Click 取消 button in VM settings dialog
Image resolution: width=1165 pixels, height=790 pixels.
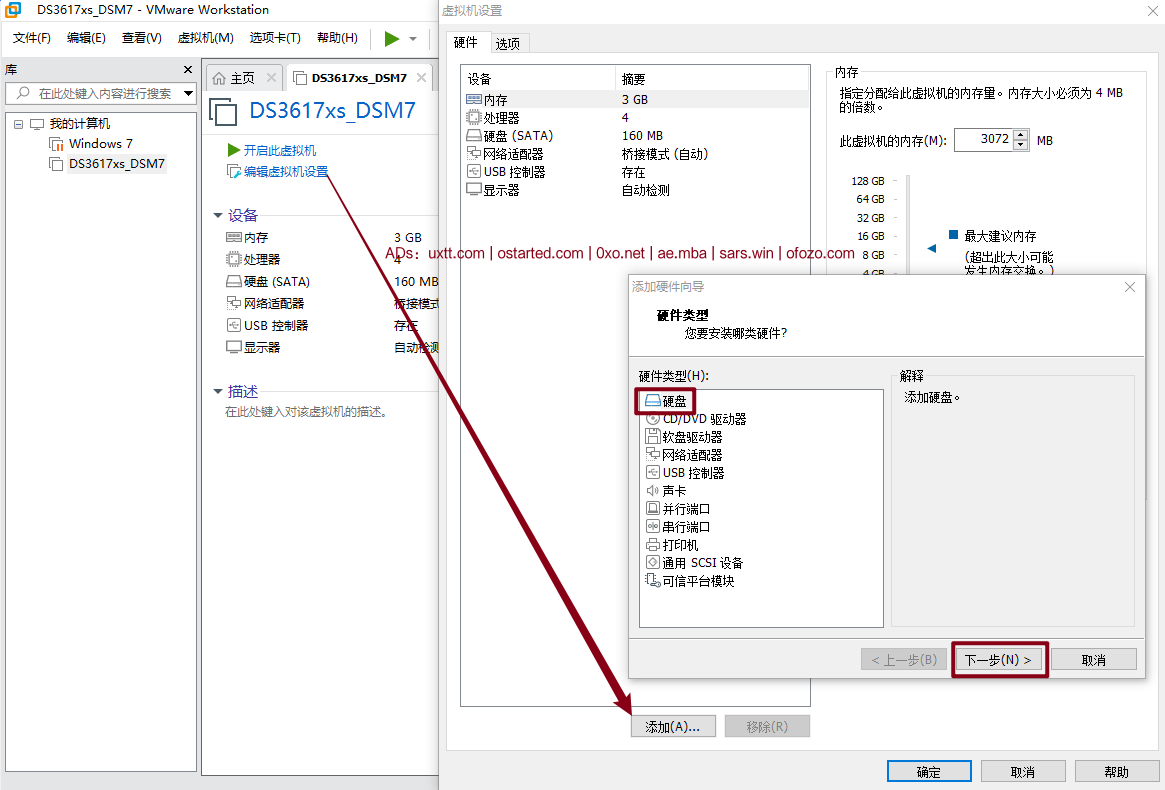(x=1023, y=771)
